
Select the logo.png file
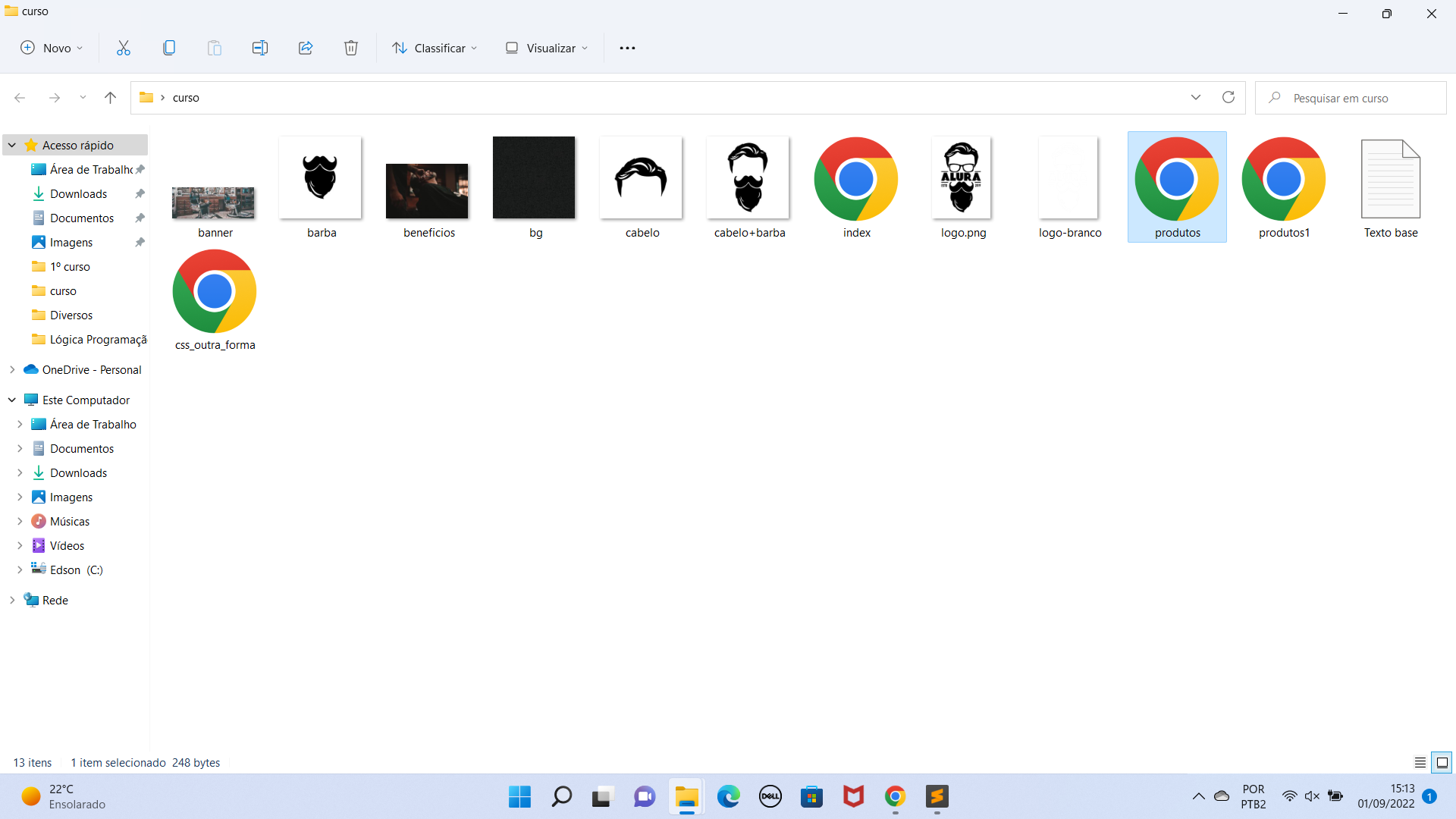(963, 187)
